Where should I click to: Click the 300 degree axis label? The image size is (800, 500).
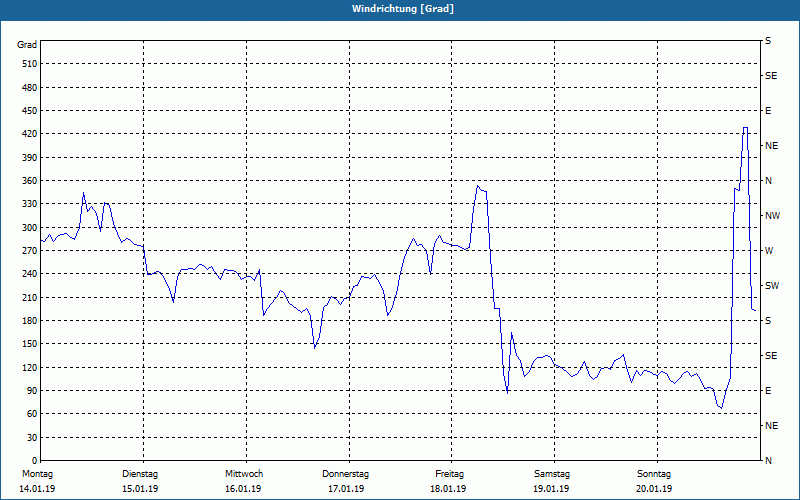pos(30,228)
